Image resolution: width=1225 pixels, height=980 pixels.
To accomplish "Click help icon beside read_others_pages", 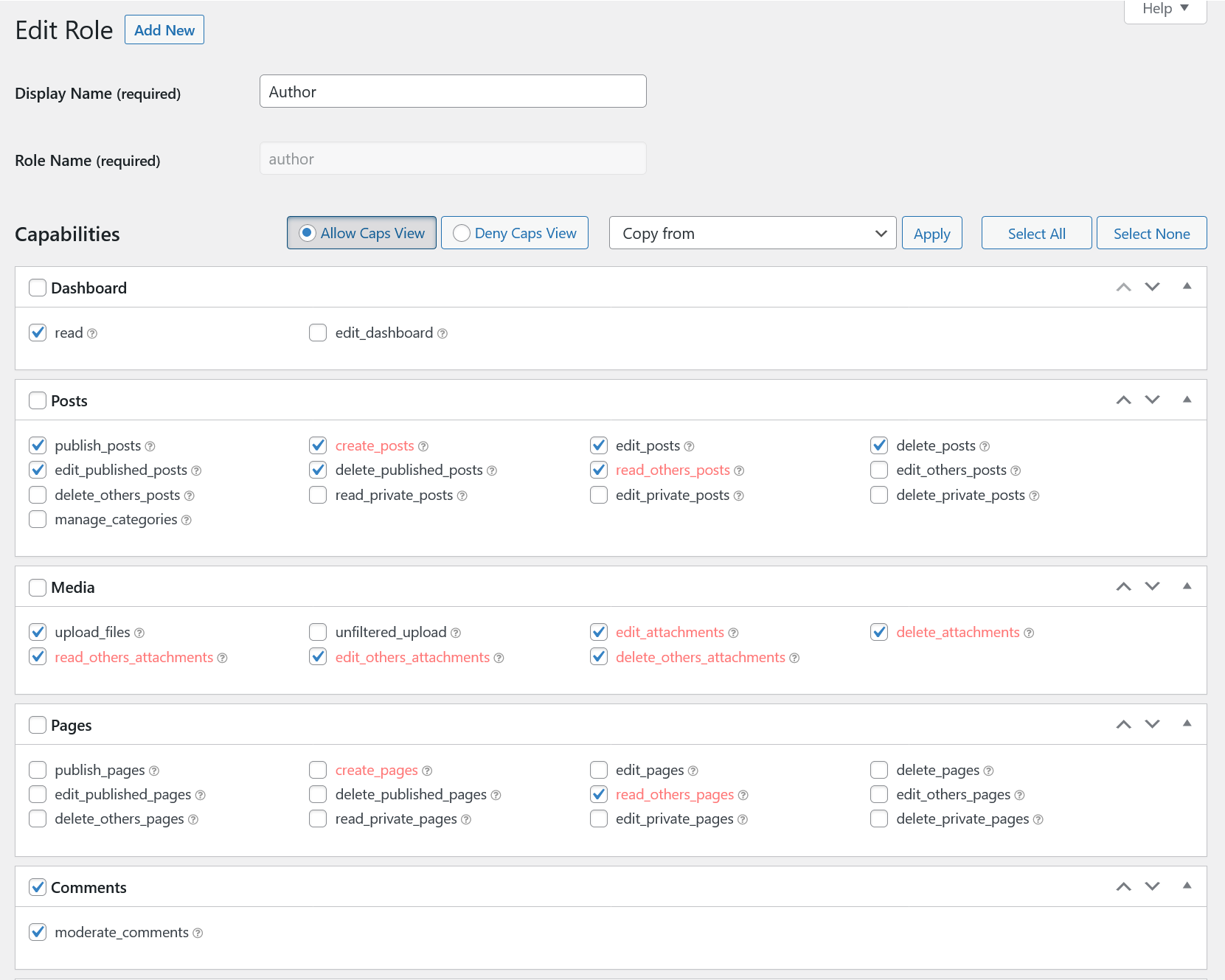I will click(x=743, y=796).
